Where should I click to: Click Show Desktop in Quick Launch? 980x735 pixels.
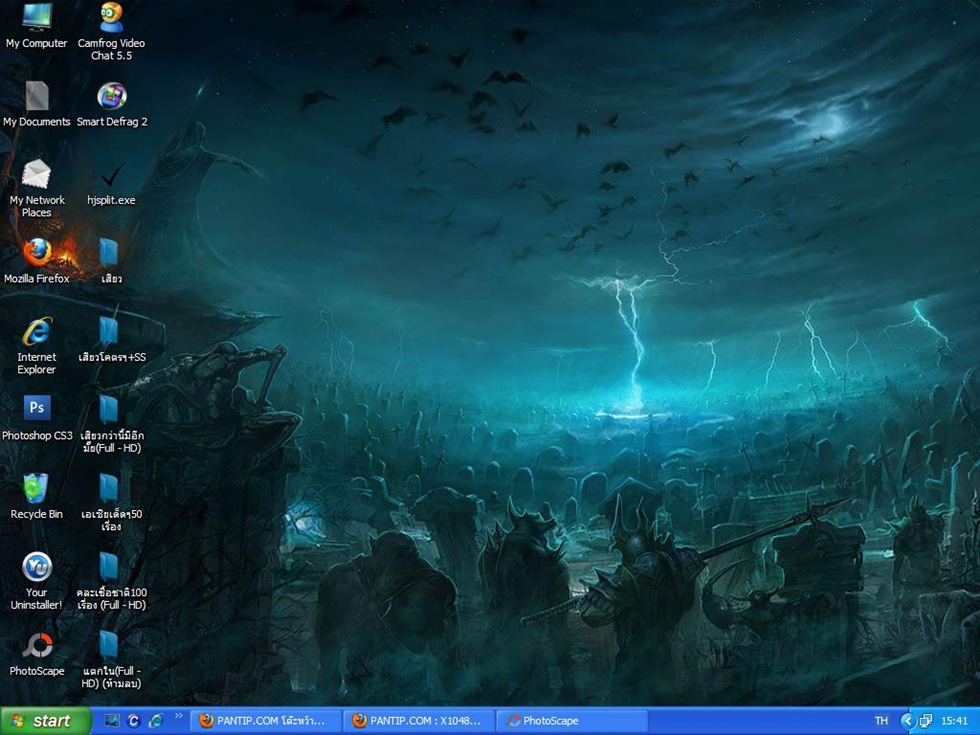coord(111,721)
